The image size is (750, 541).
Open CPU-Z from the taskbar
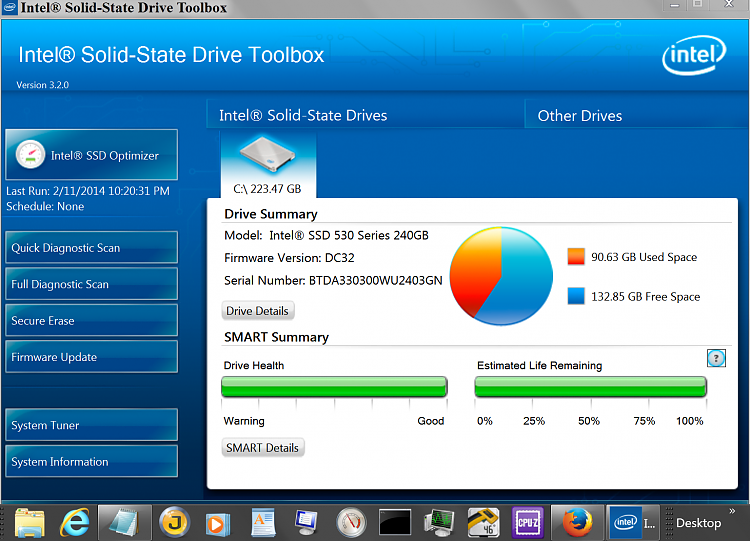coord(528,522)
